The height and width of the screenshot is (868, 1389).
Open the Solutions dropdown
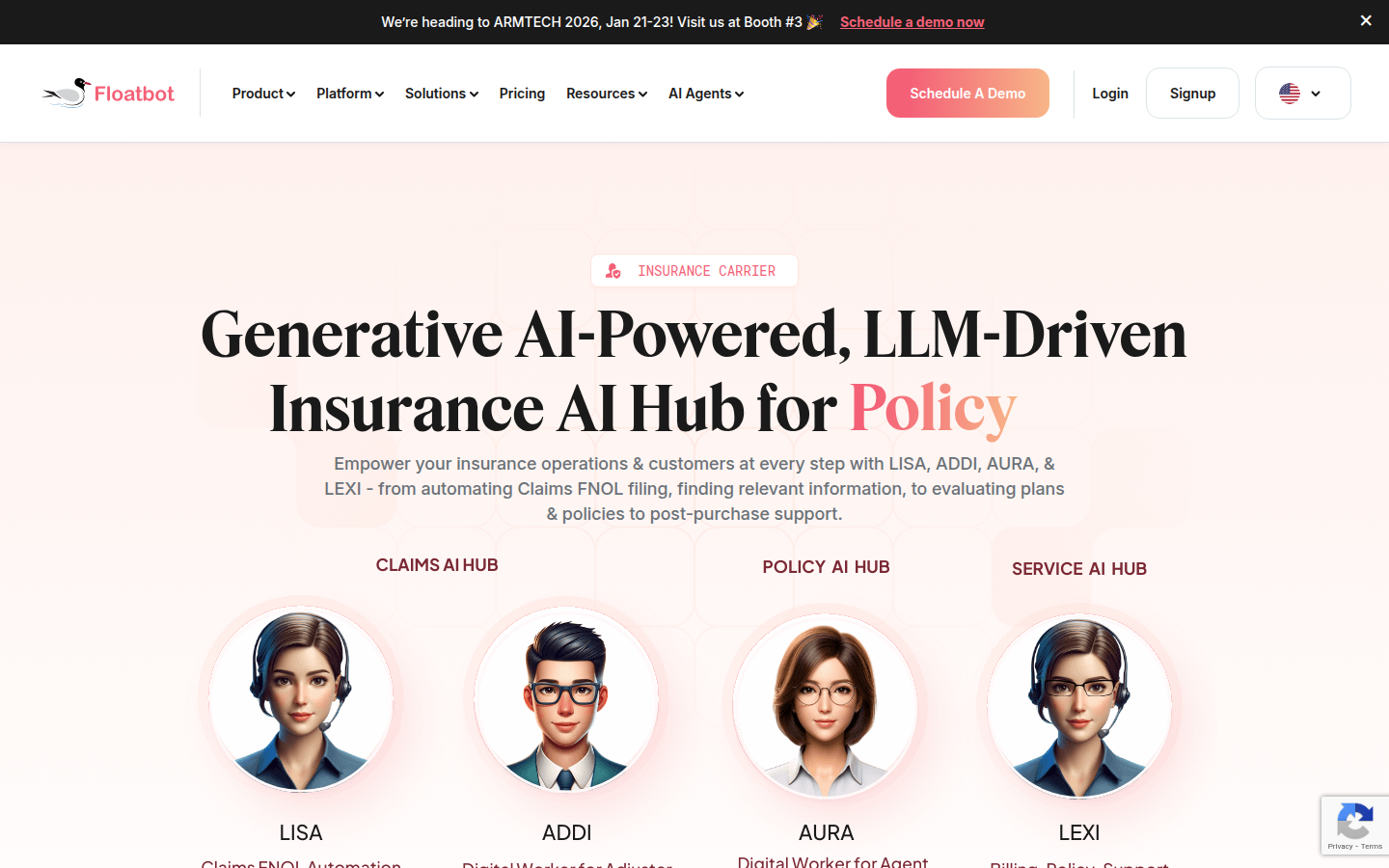(x=442, y=94)
